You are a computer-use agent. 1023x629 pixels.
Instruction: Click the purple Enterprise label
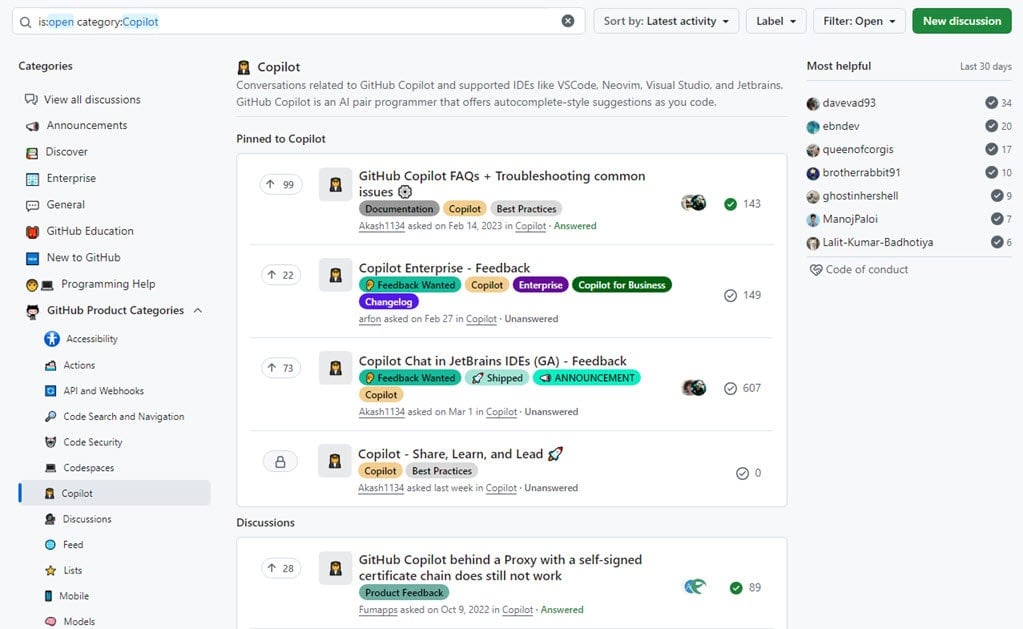[x=540, y=285]
